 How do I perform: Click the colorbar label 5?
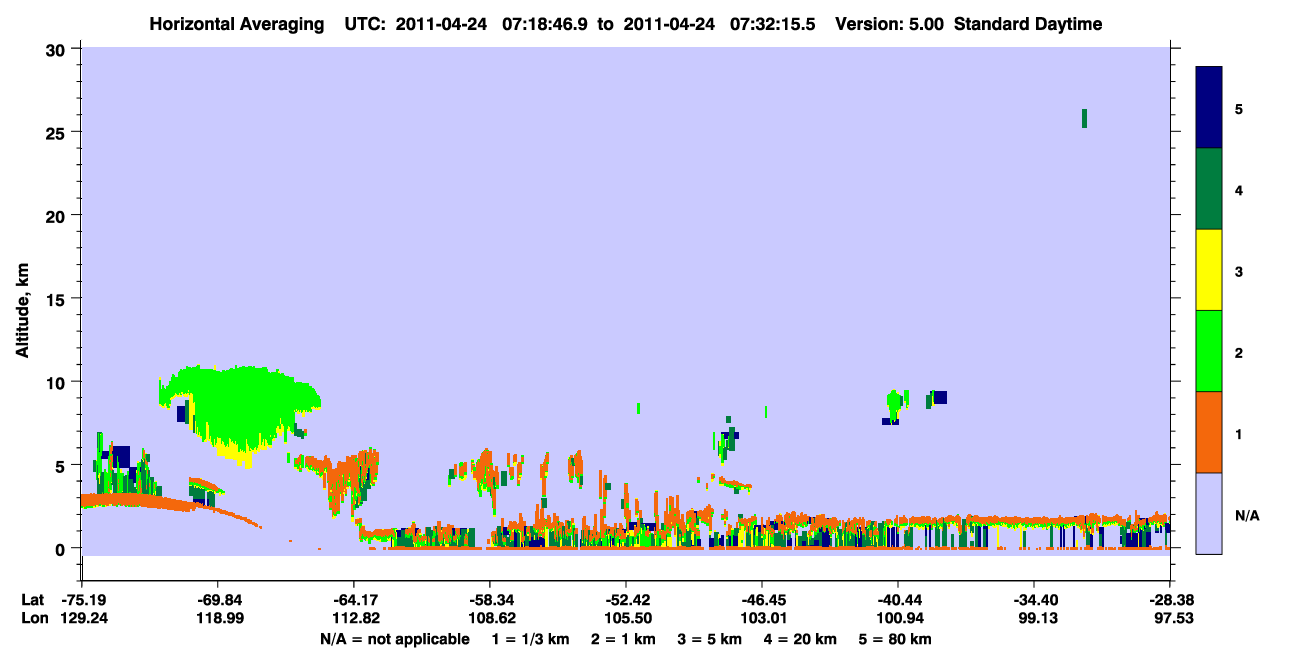point(1238,108)
